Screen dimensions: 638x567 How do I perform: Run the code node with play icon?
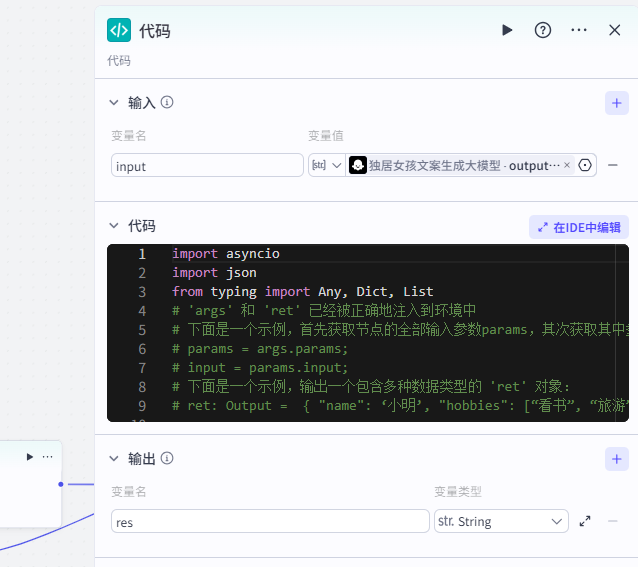coord(507,30)
